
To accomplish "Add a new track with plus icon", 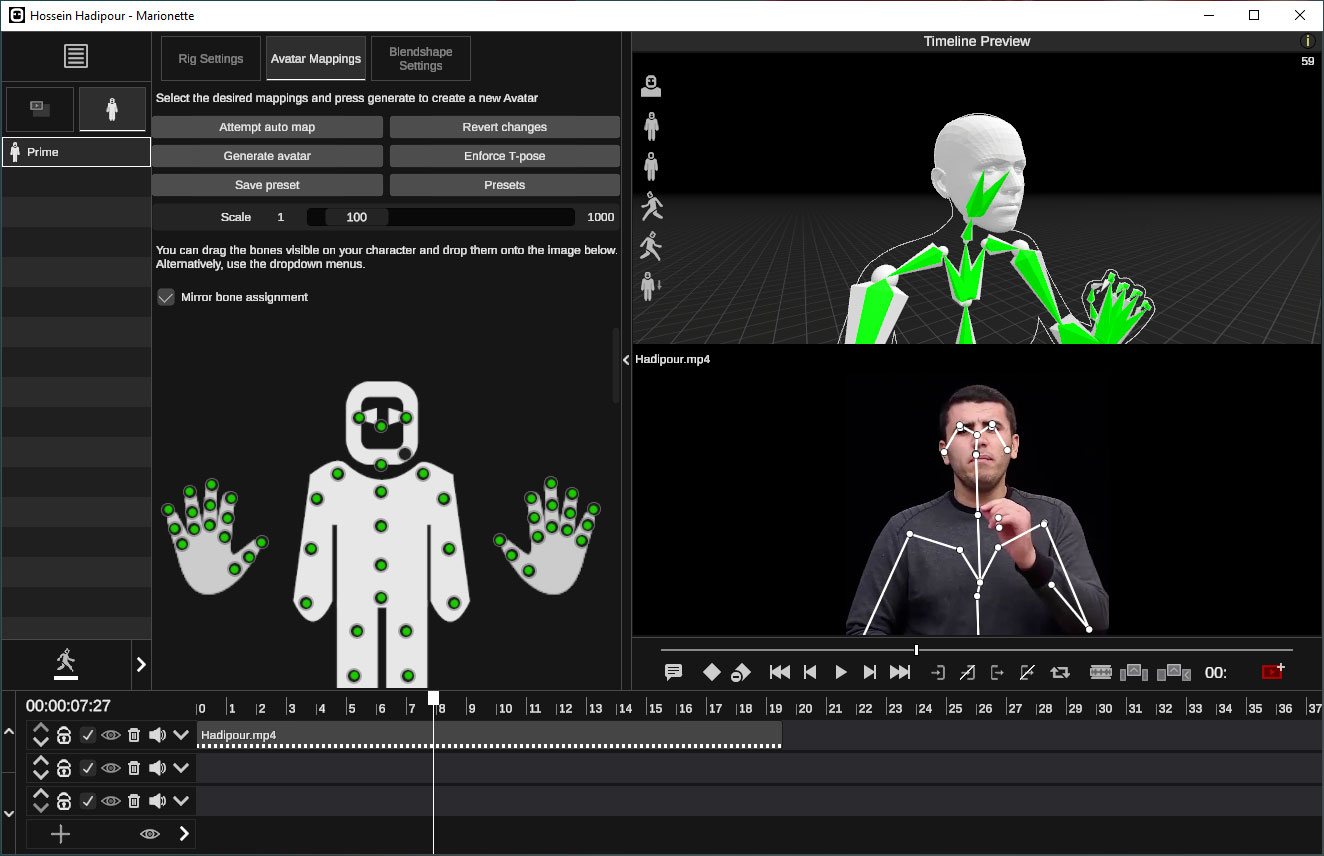I will click(60, 834).
